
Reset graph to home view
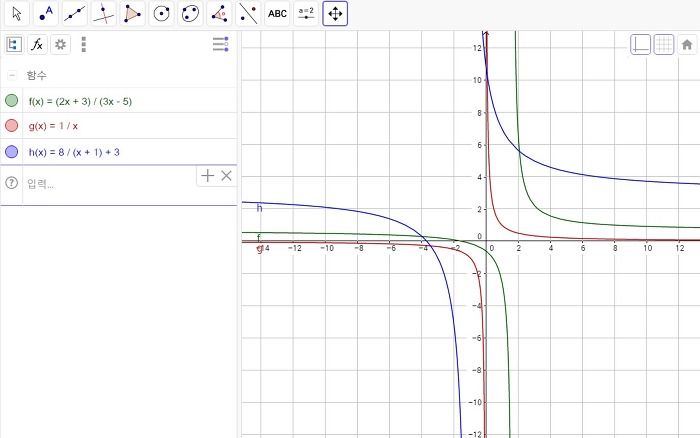pyautogui.click(x=687, y=44)
